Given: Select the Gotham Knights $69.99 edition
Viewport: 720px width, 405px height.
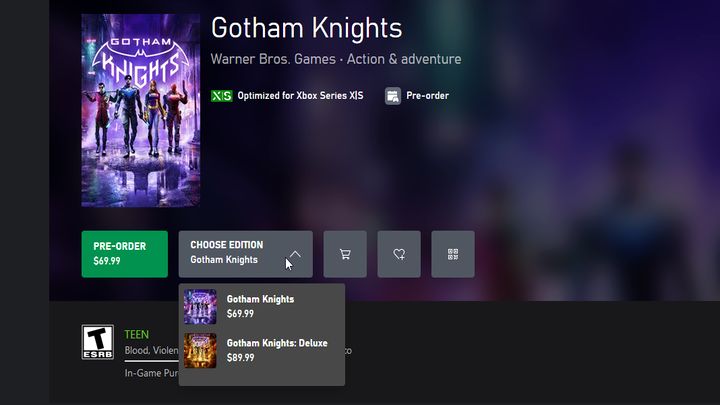Looking at the screenshot, I should click(260, 306).
